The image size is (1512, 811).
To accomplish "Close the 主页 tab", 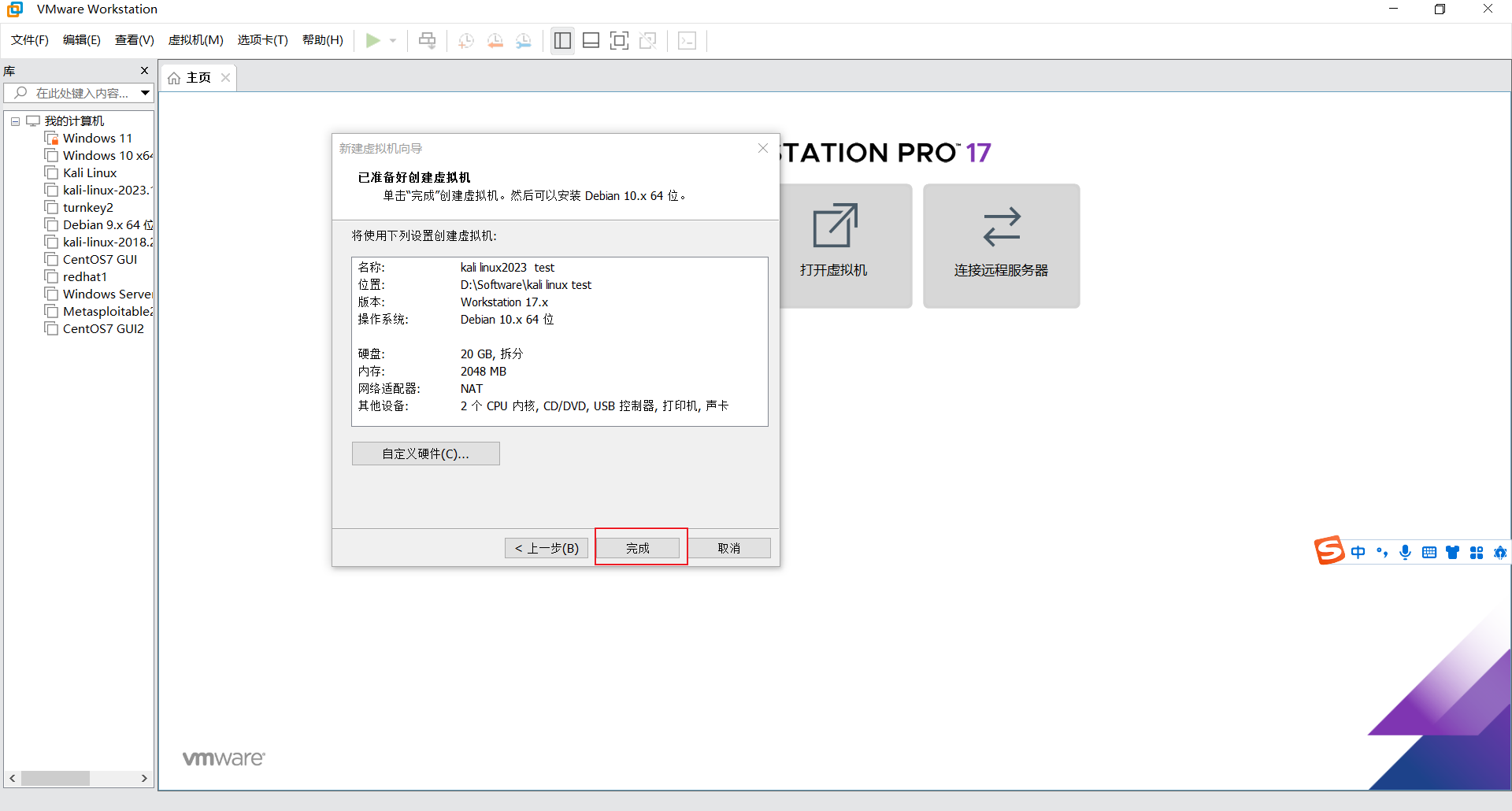I will click(x=225, y=77).
